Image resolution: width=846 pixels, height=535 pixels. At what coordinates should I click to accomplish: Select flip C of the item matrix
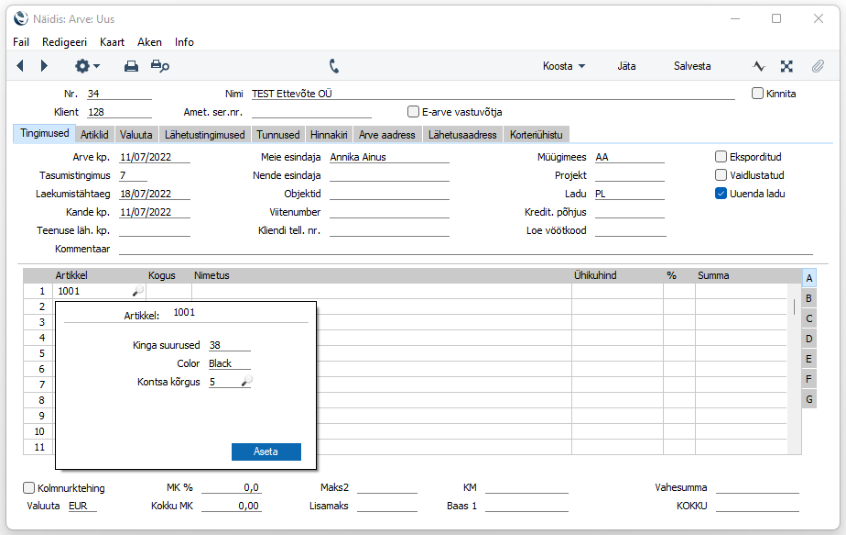click(x=809, y=318)
